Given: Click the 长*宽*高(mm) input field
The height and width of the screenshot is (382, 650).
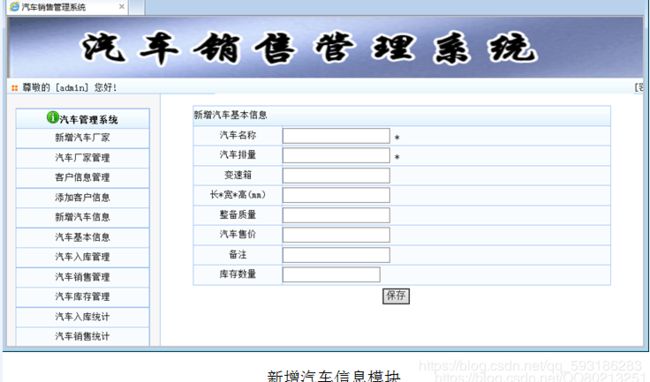Looking at the screenshot, I should pos(336,195).
